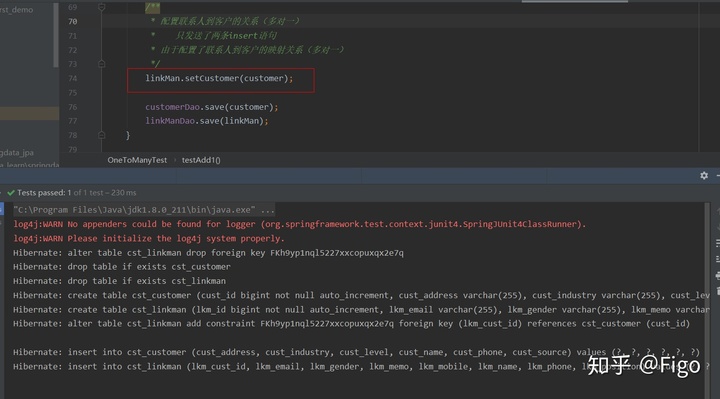Select the 'rst_demo' project tree item
The width and height of the screenshot is (720, 399).
[17, 10]
